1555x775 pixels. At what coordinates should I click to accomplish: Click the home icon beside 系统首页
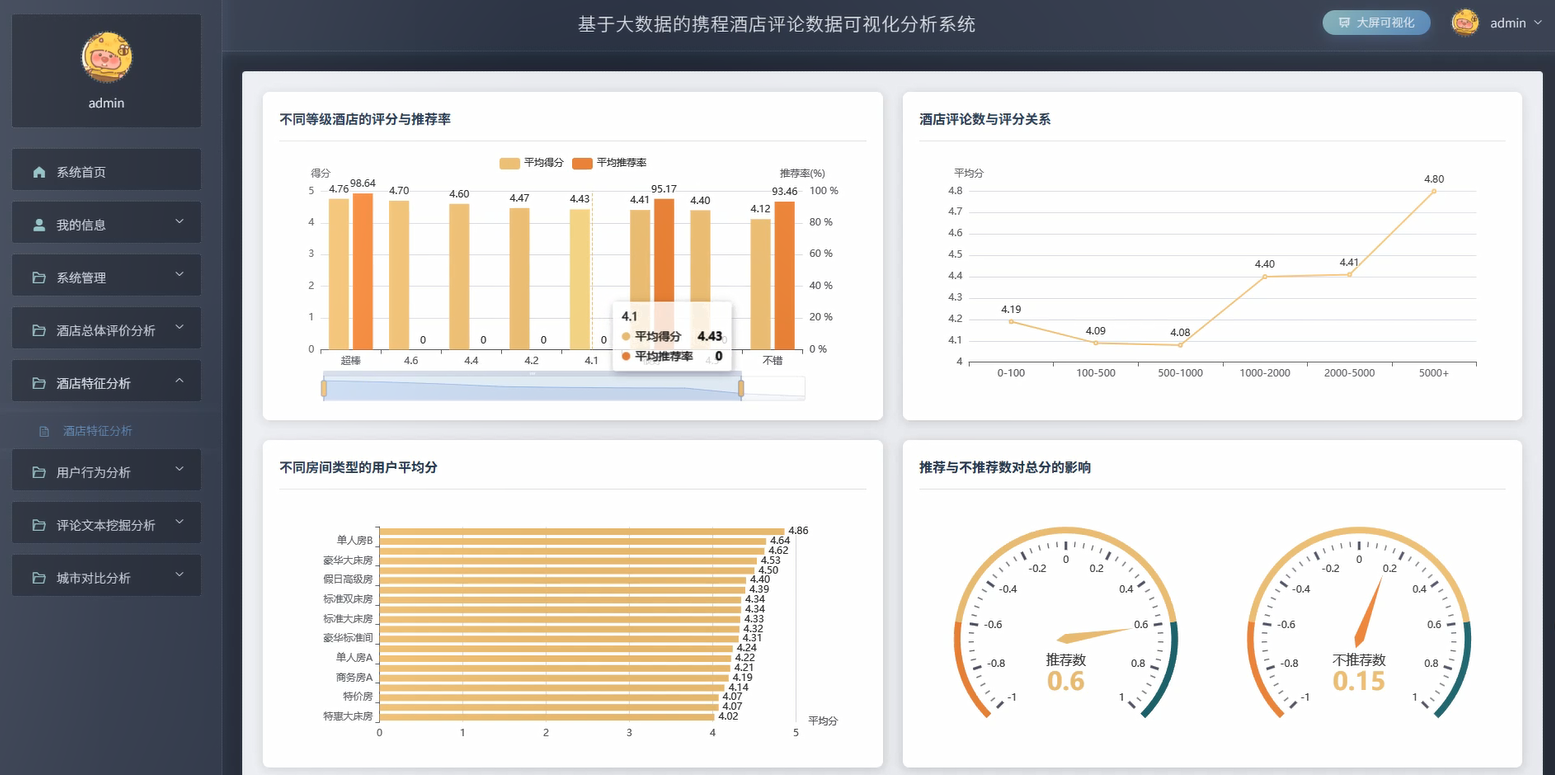coord(39,172)
